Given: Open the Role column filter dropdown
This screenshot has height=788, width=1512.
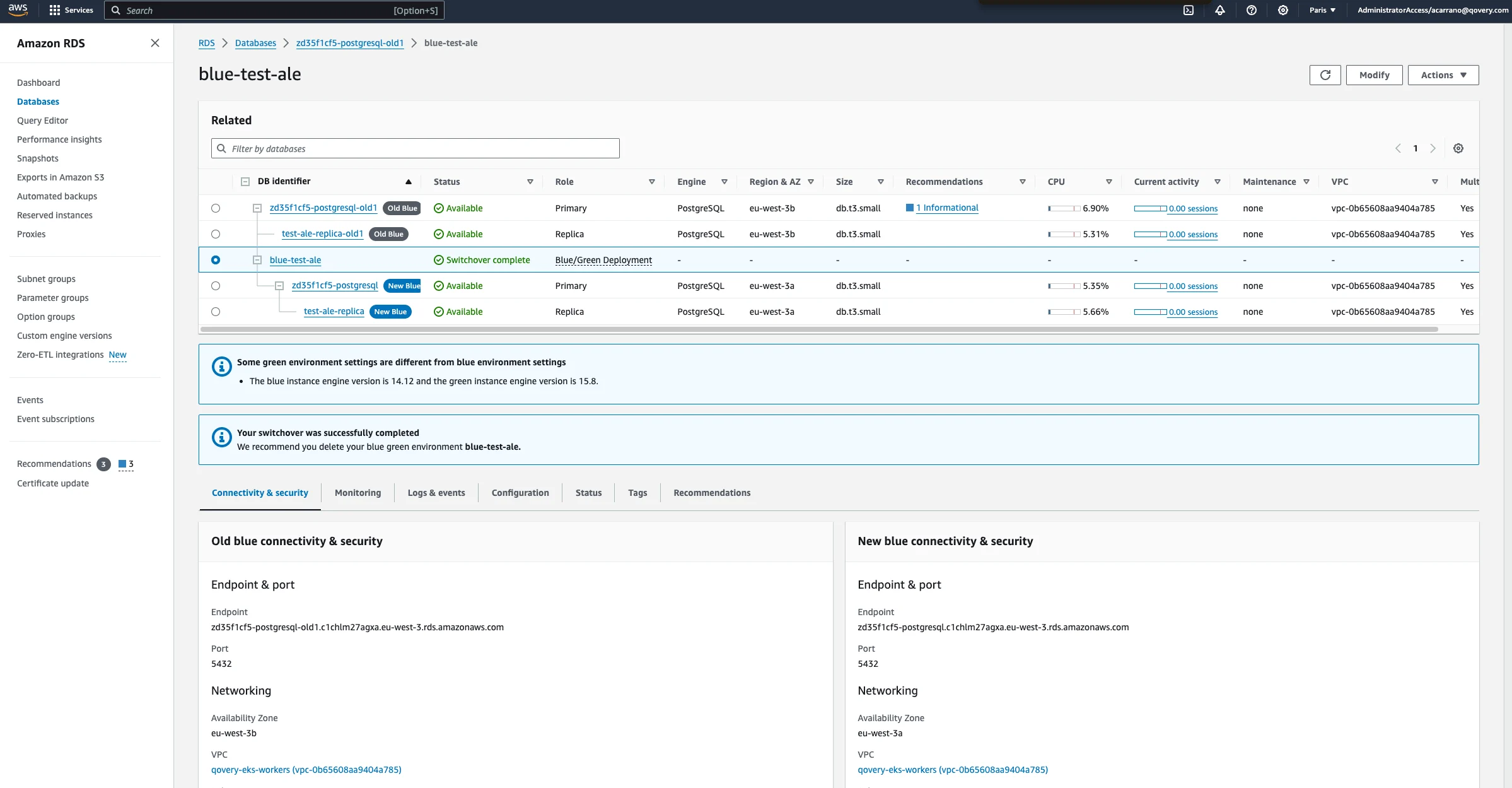Looking at the screenshot, I should pos(652,182).
